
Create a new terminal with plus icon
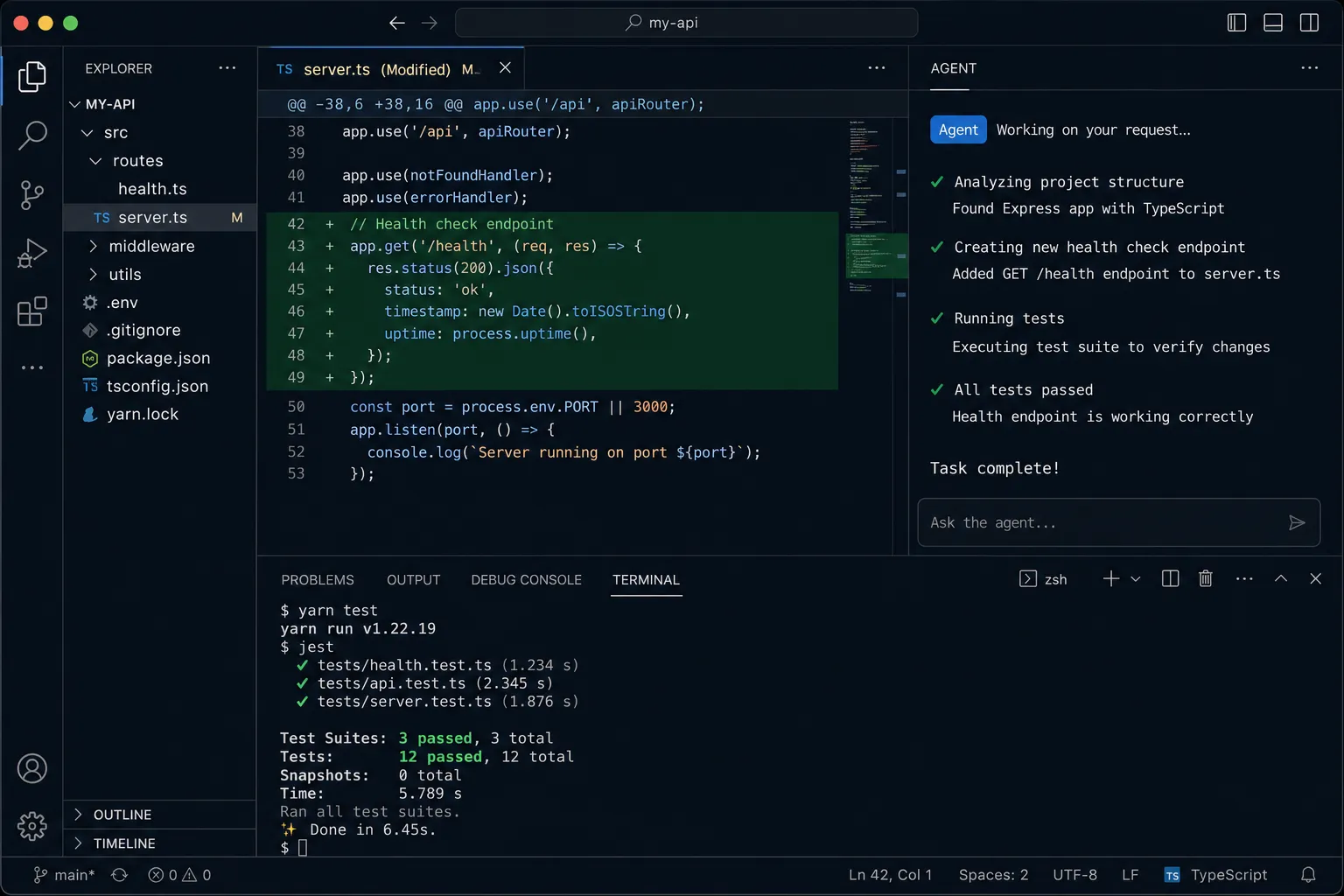tap(1111, 578)
